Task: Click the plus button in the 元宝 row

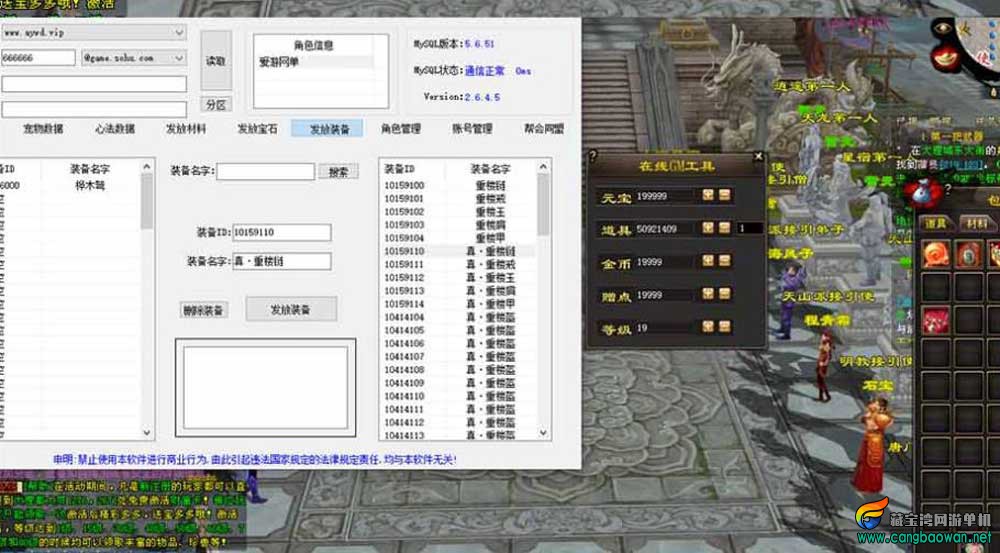Action: pyautogui.click(x=708, y=195)
